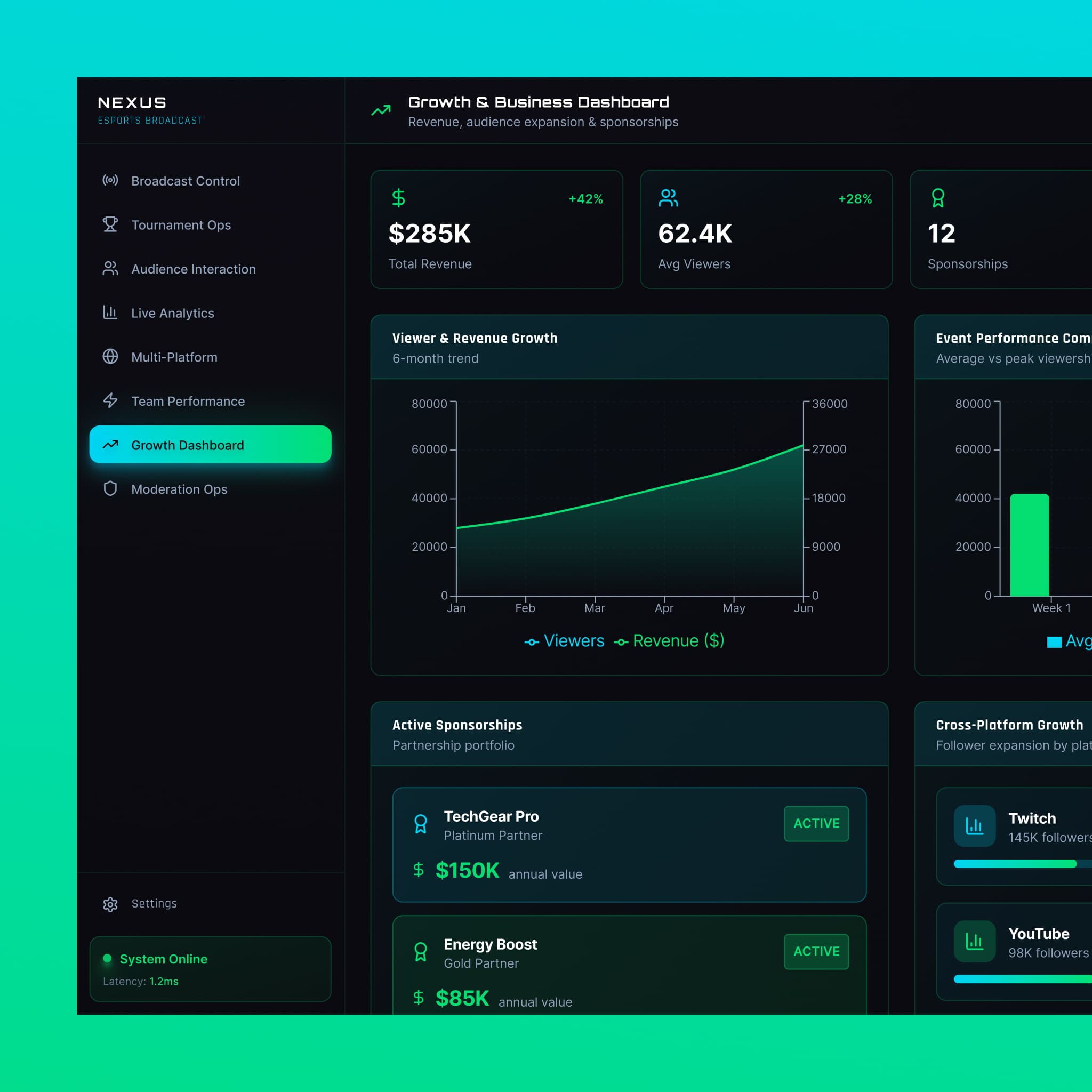This screenshot has width=1092, height=1092.
Task: Open the Tournament Ops navigation entry
Action: [x=181, y=224]
